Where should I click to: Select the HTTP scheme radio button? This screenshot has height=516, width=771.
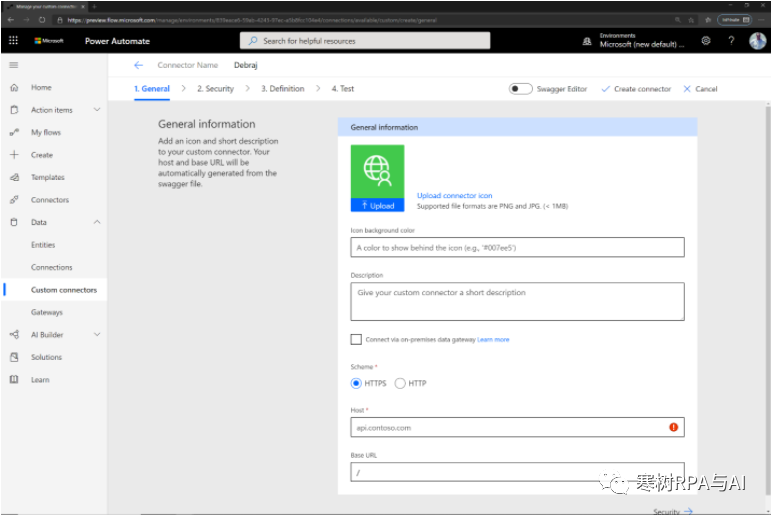point(400,383)
